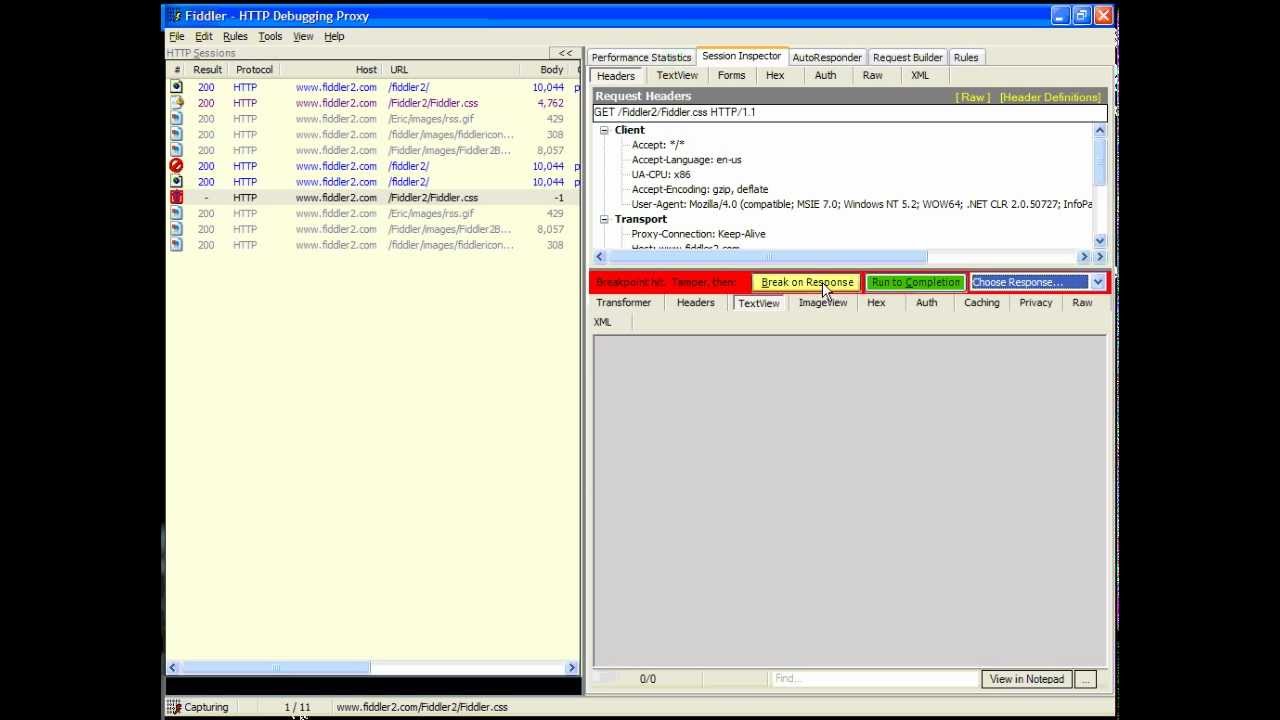Image resolution: width=1280 pixels, height=720 pixels.
Task: Click the headers pane scroll-up arrow
Action: coord(1100,130)
